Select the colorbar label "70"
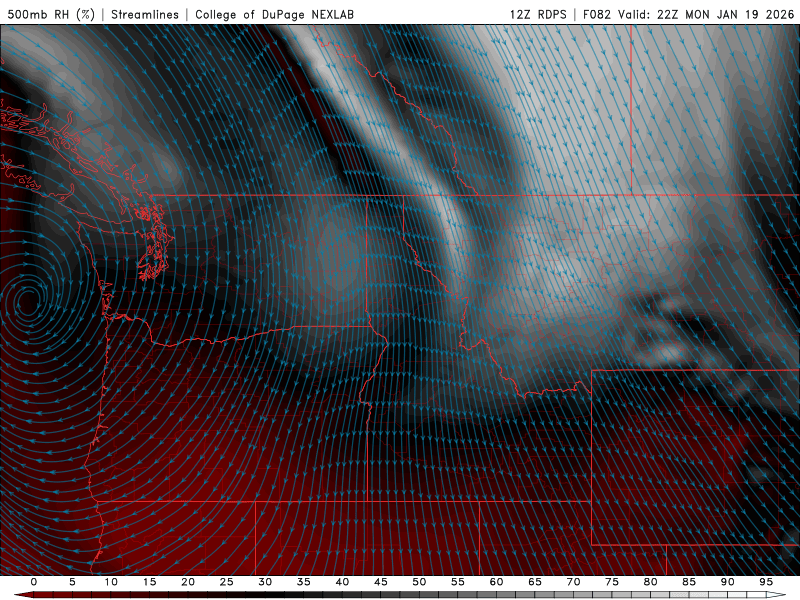The image size is (800, 600). pos(573,582)
